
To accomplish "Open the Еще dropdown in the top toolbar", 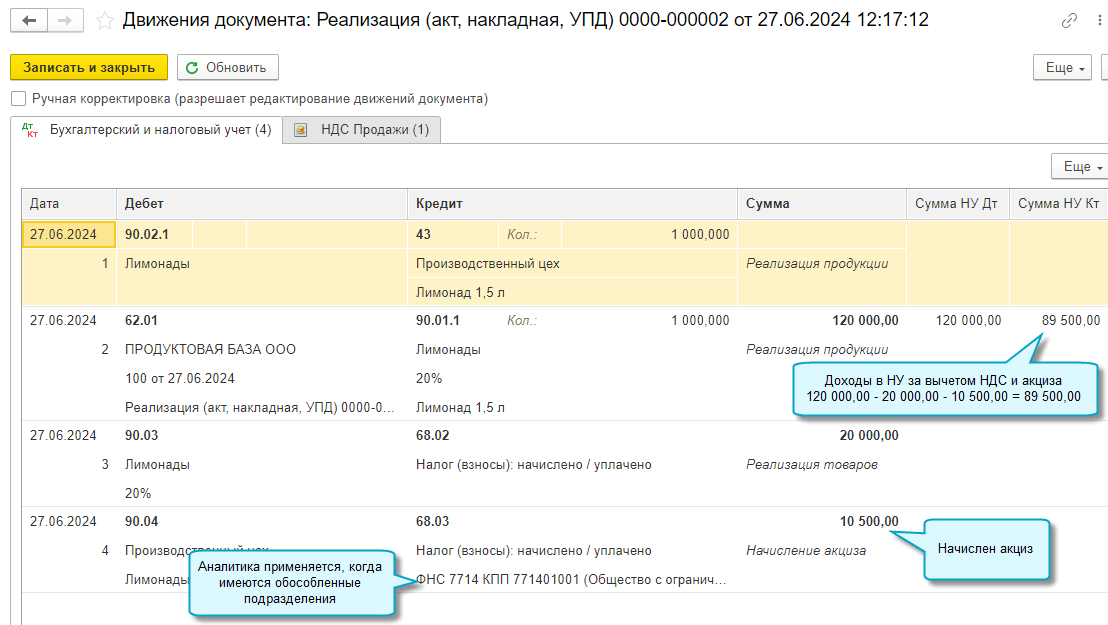I will [x=1065, y=67].
